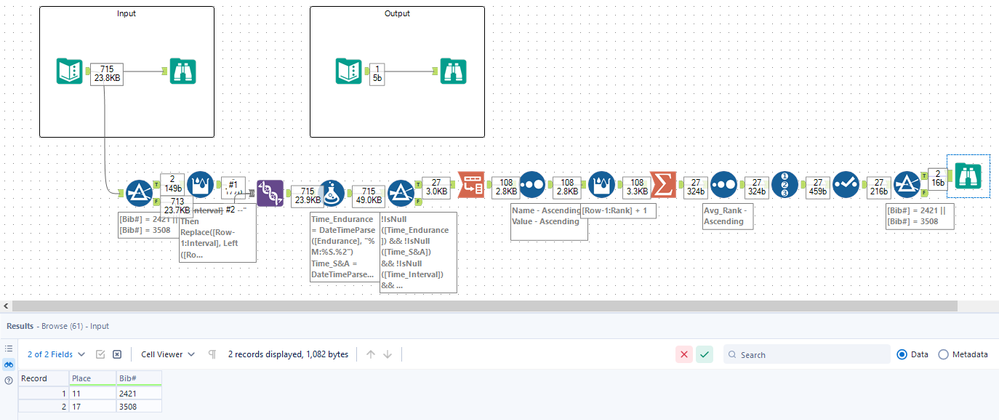The width and height of the screenshot is (999, 420).
Task: Click the Name - Ascending Value - Ascending annotation
Action: [x=549, y=221]
